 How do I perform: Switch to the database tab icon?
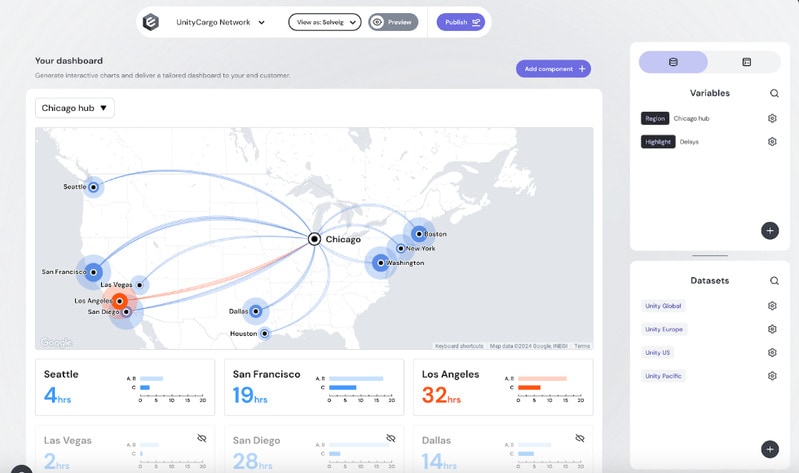[x=673, y=62]
